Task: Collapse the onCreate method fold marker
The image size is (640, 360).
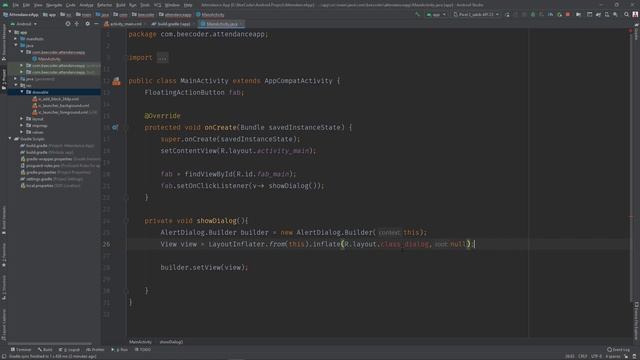Action: pyautogui.click(x=127, y=127)
